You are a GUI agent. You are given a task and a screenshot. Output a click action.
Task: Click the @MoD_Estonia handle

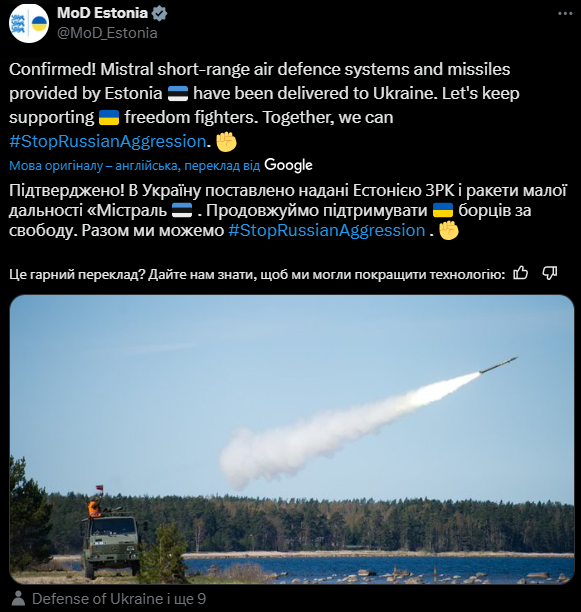[107, 33]
